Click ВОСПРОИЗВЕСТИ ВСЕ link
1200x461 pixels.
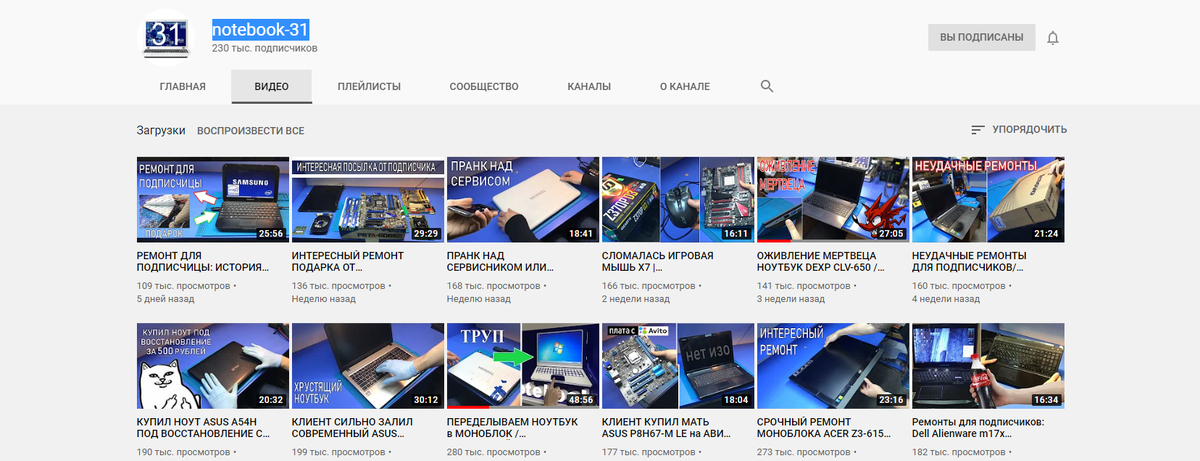click(x=251, y=131)
